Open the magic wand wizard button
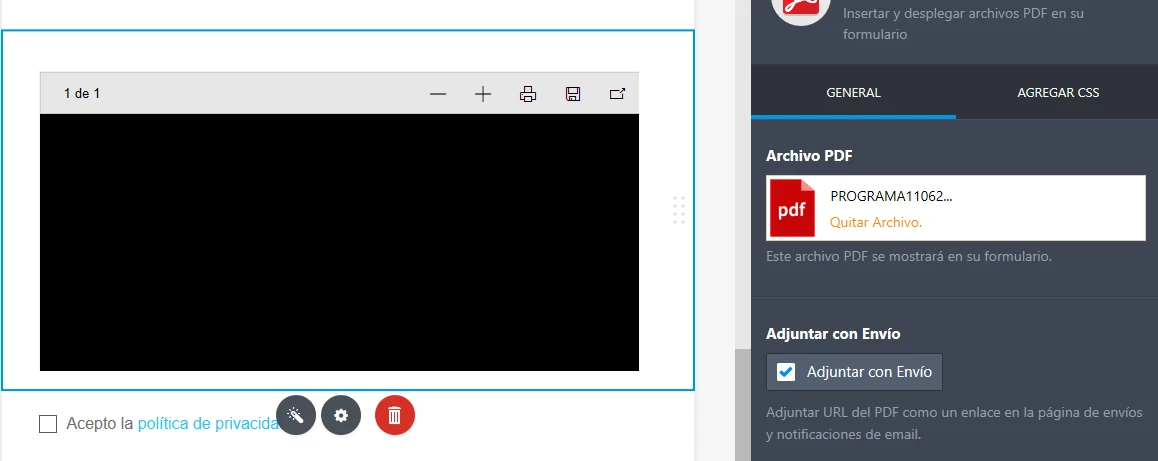This screenshot has height=461, width=1158. click(296, 415)
